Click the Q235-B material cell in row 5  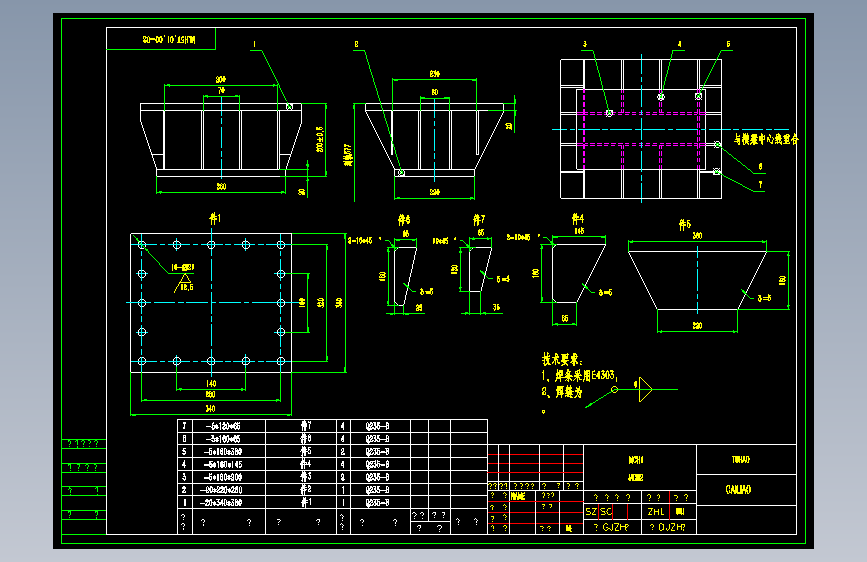pos(380,451)
